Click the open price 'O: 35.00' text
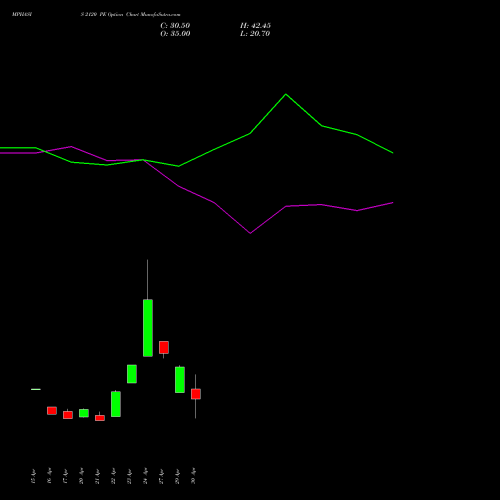500x500 pixels. coord(175,34)
